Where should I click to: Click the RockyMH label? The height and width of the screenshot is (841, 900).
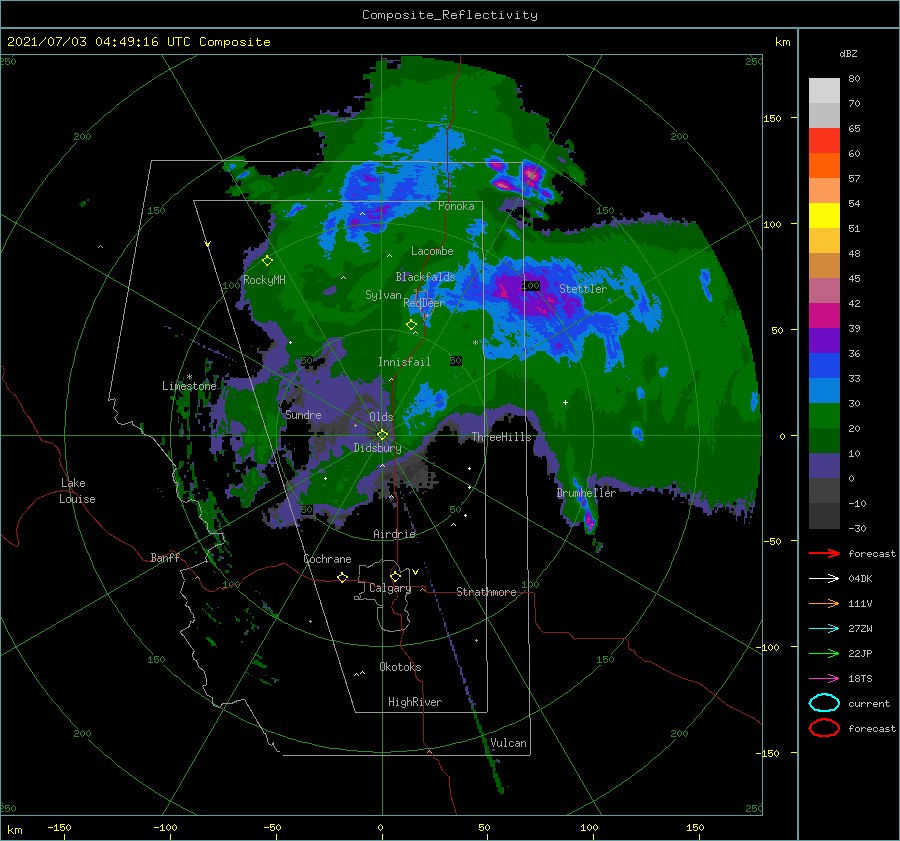click(264, 280)
